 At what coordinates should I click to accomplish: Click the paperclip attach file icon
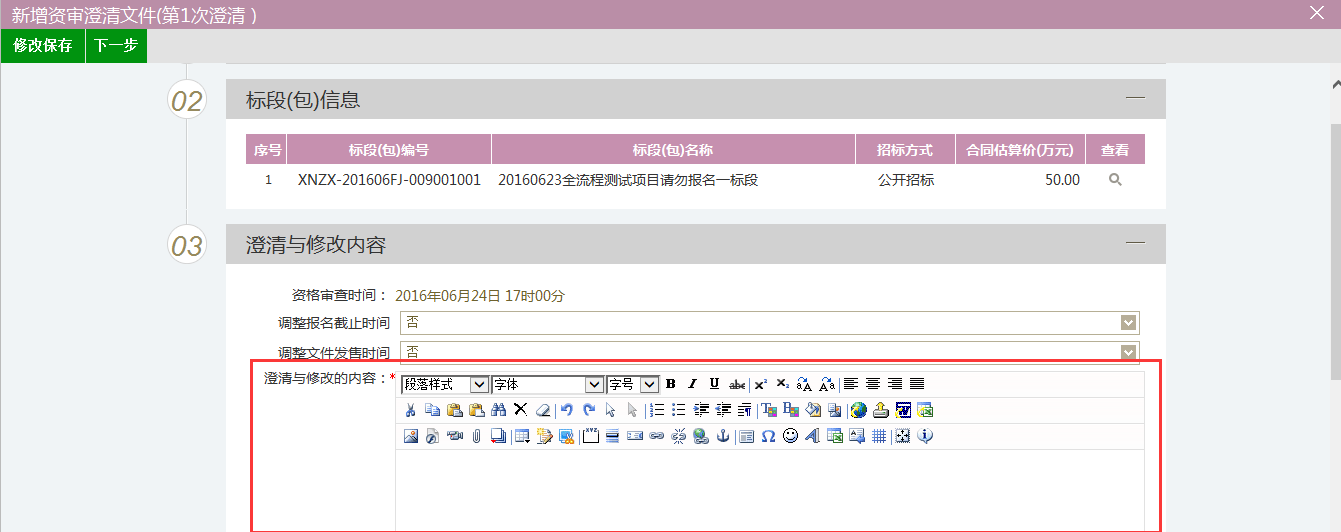[x=476, y=436]
